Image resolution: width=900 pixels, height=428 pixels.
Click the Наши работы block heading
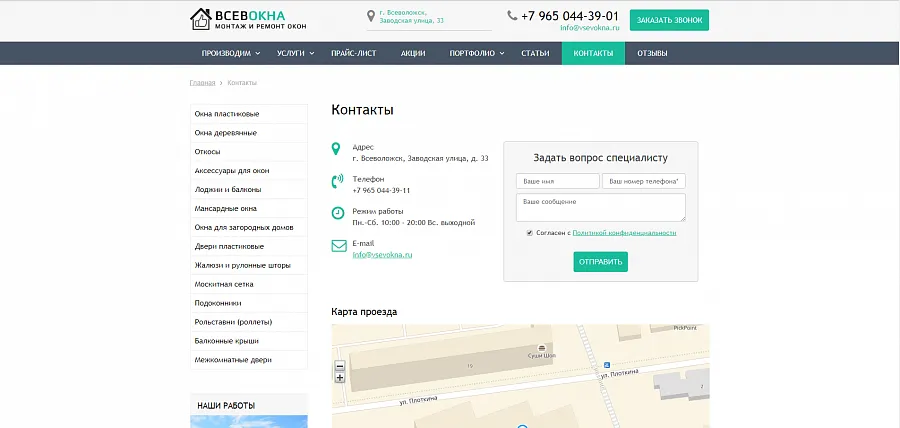(x=226, y=406)
